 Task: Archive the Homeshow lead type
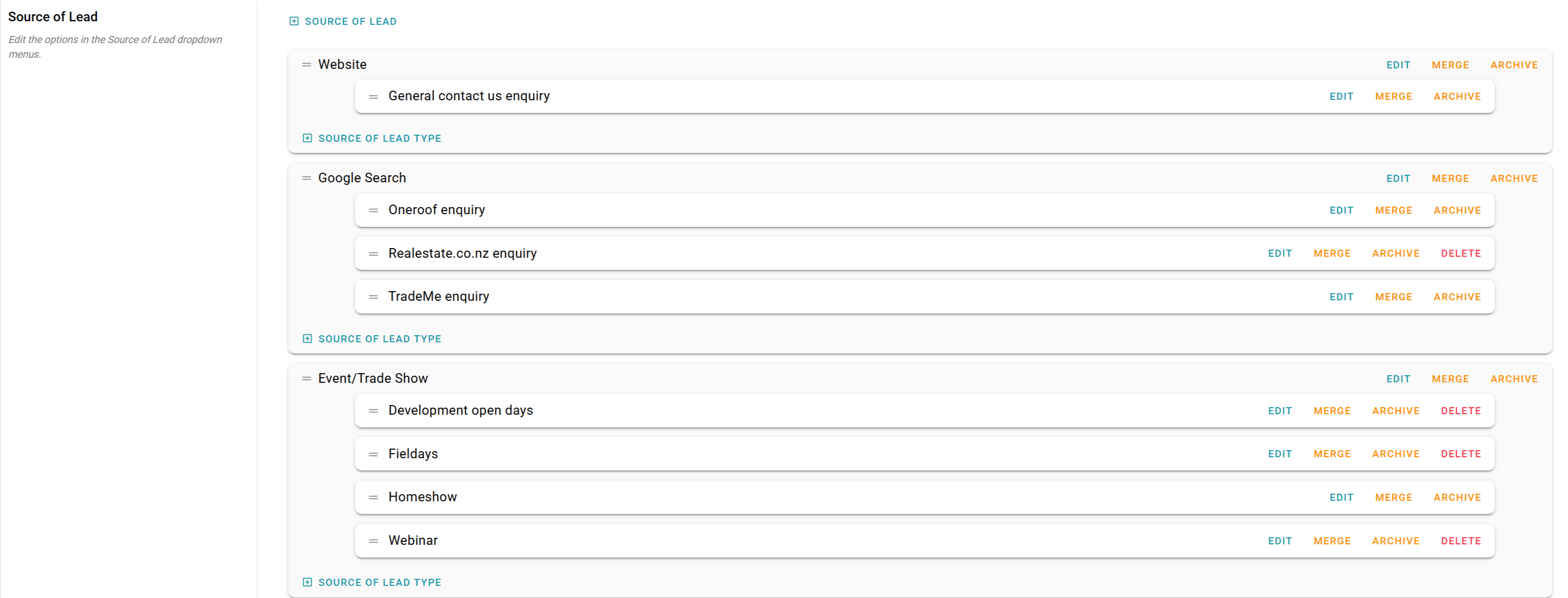coord(1457,498)
